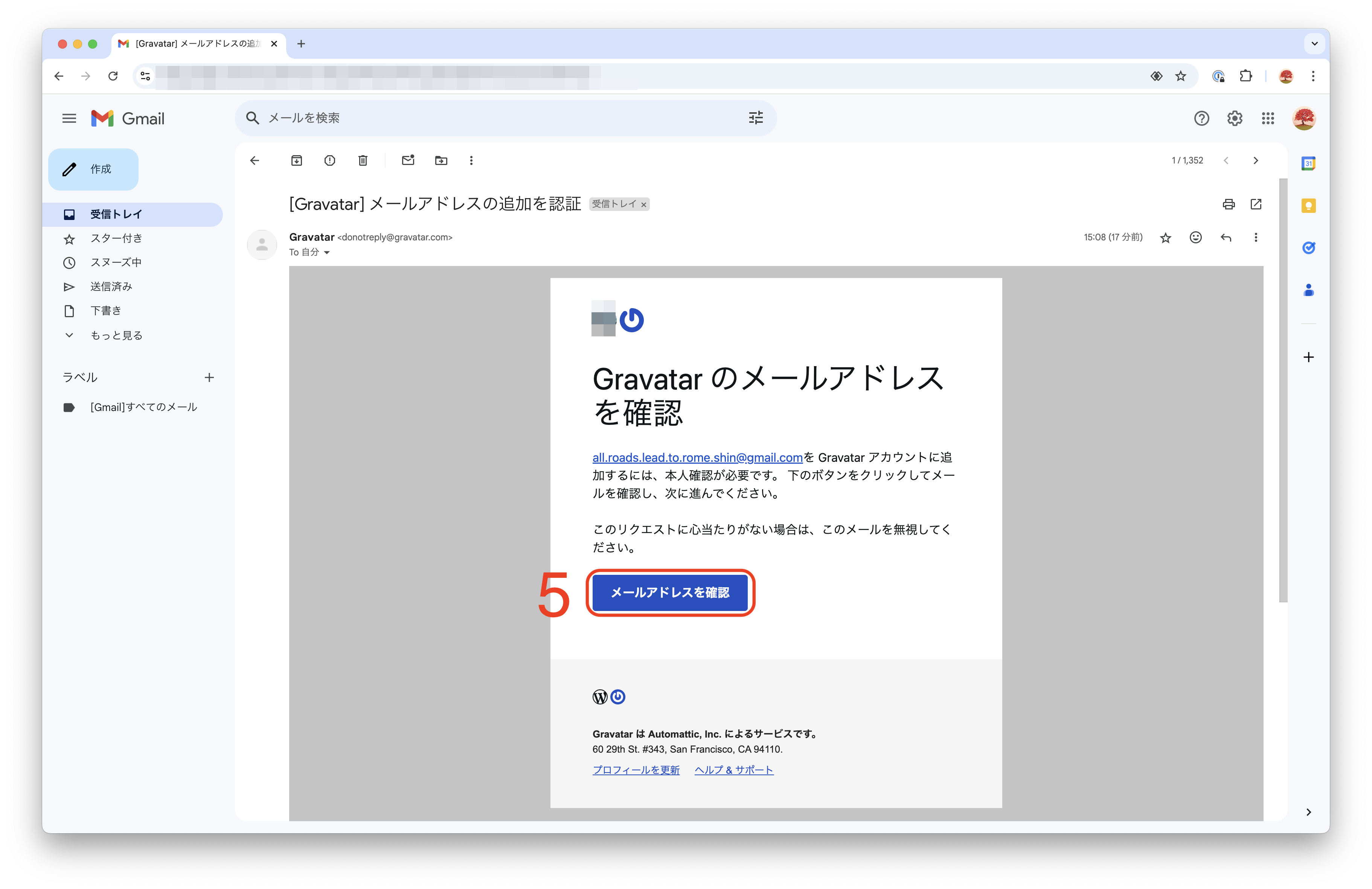The width and height of the screenshot is (1372, 889).
Task: Open Google Keep side panel
Action: [x=1309, y=205]
